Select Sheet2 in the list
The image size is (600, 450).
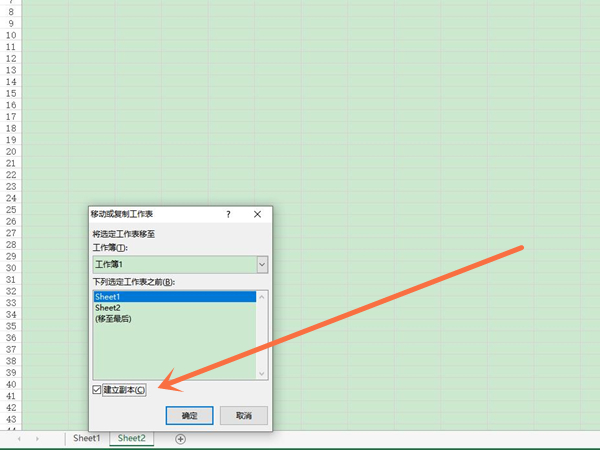click(175, 308)
